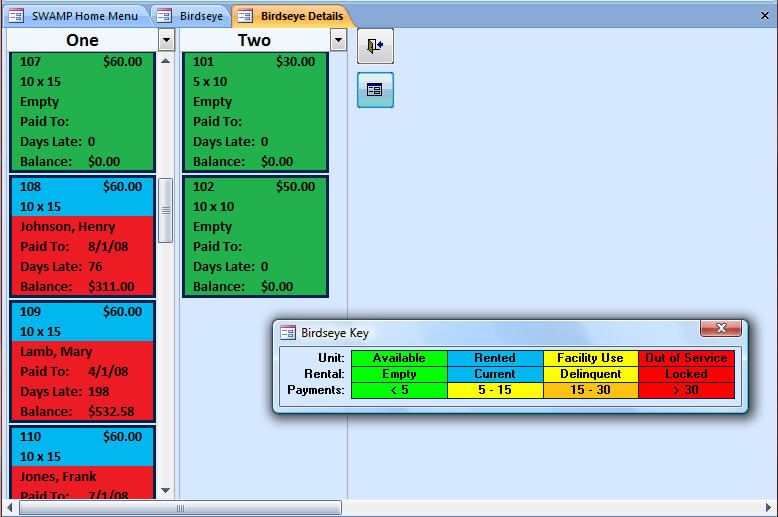The image size is (778, 517).
Task: Select empty unit 102 tile
Action: [x=255, y=237]
